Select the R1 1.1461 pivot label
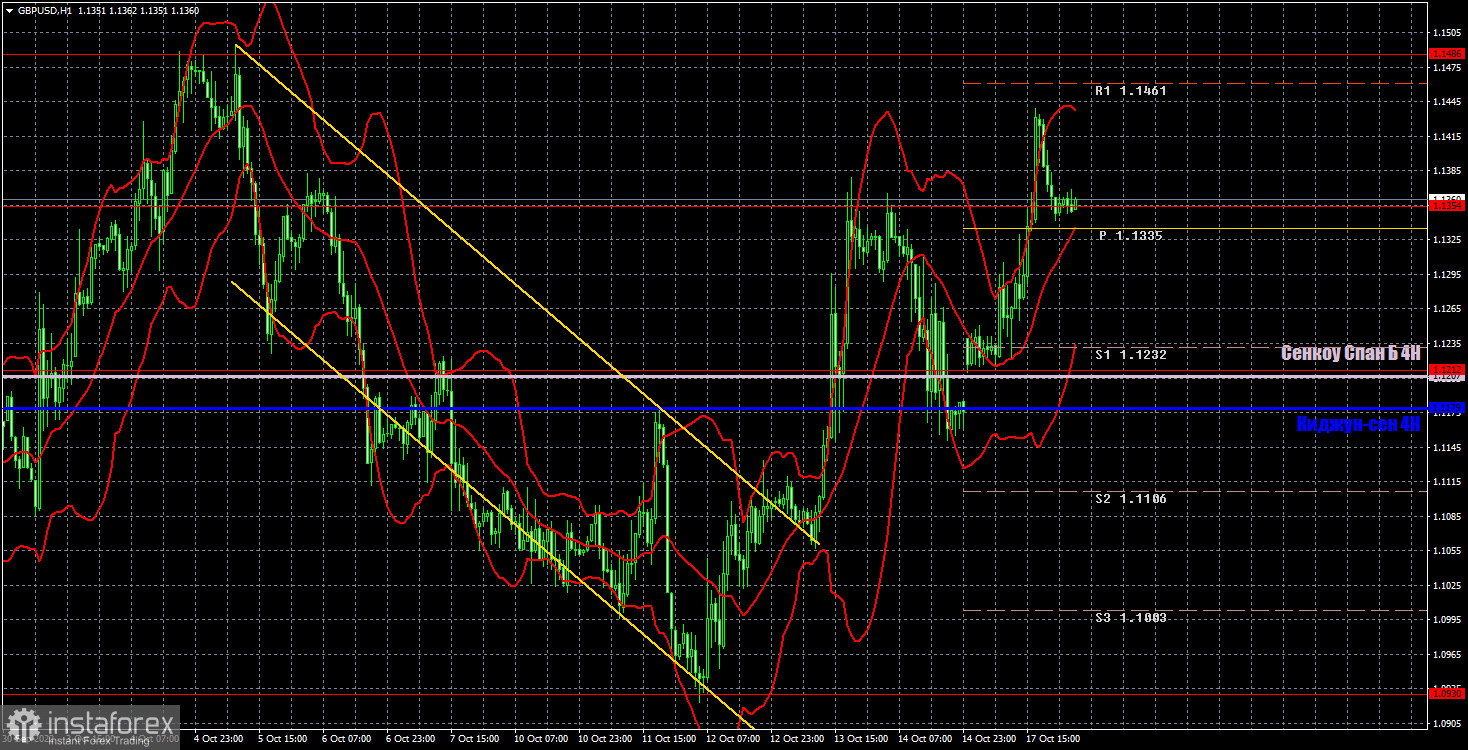Image resolution: width=1468 pixels, height=750 pixels. (1130, 91)
